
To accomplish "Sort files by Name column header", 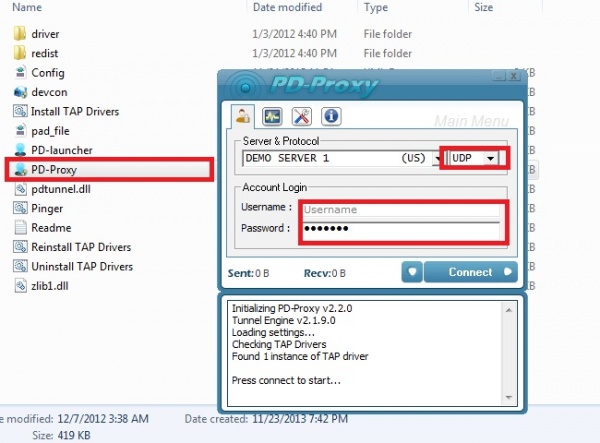I will (x=27, y=7).
